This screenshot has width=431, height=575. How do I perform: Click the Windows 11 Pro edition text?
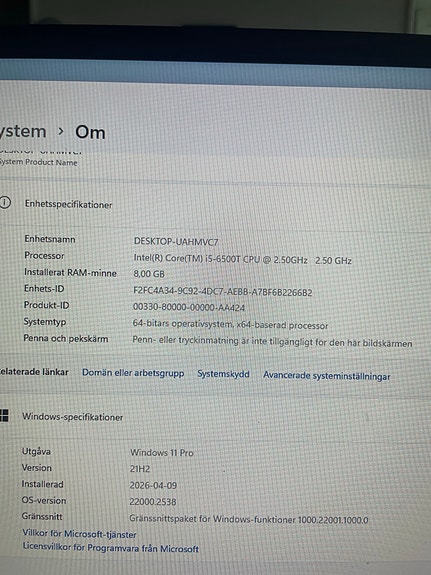point(162,453)
